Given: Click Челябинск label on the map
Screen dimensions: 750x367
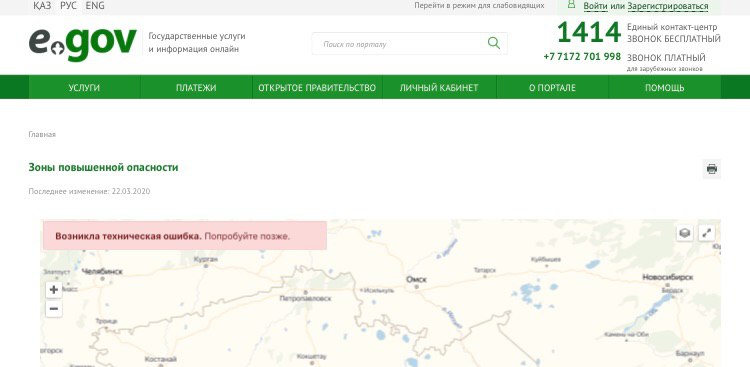Looking at the screenshot, I should (102, 271).
